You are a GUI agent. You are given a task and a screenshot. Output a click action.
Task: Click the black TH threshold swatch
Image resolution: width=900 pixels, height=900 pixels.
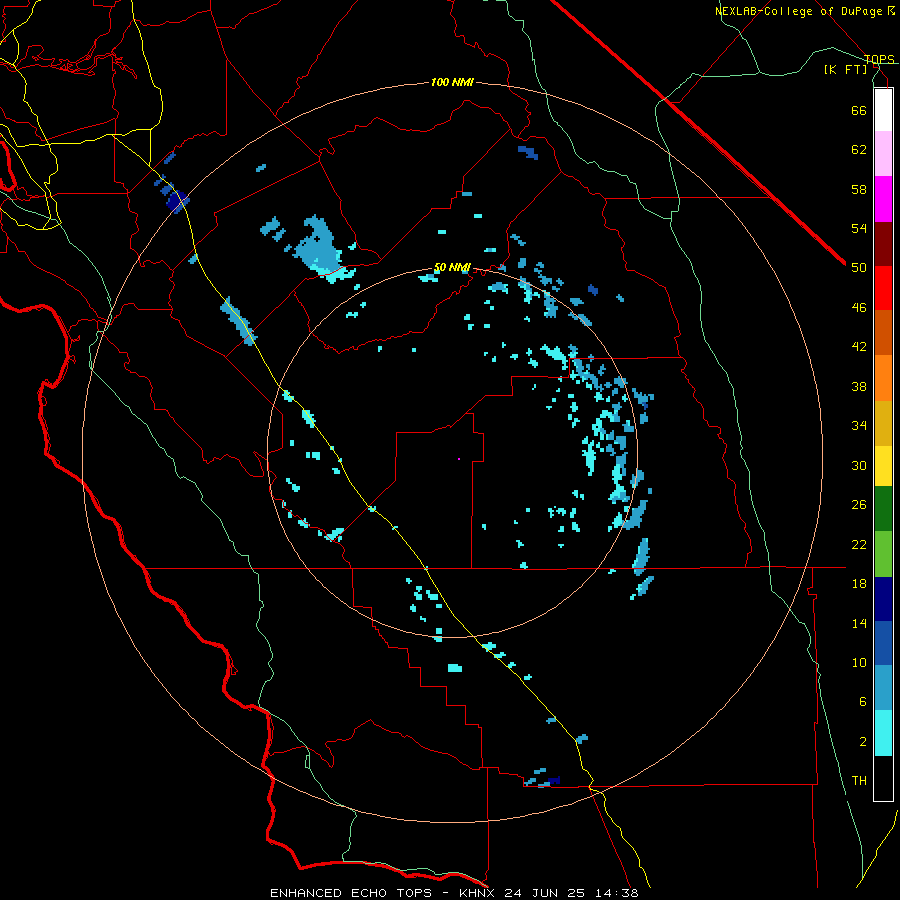(883, 778)
